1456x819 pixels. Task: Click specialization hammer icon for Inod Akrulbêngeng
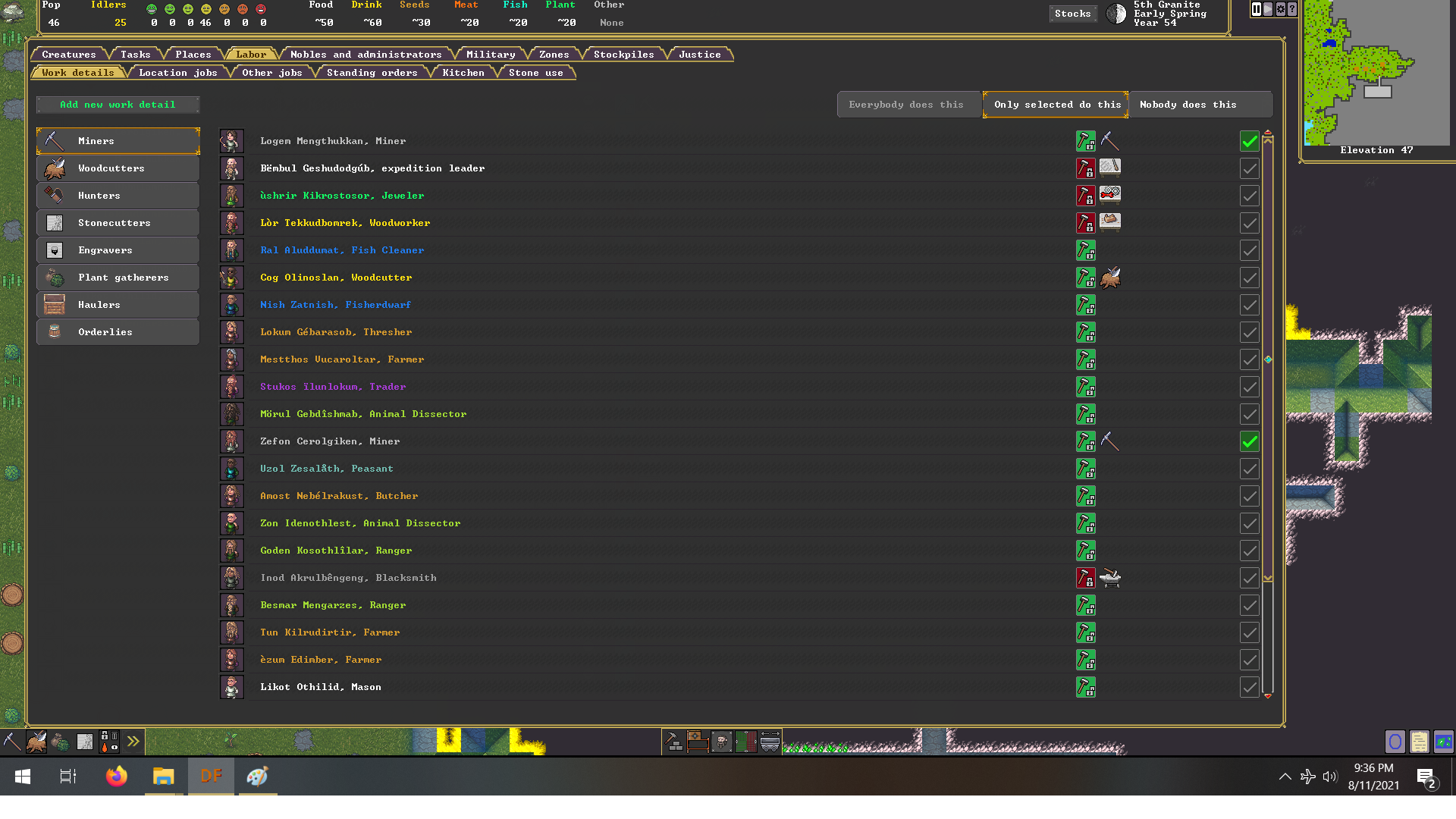coord(1085,578)
